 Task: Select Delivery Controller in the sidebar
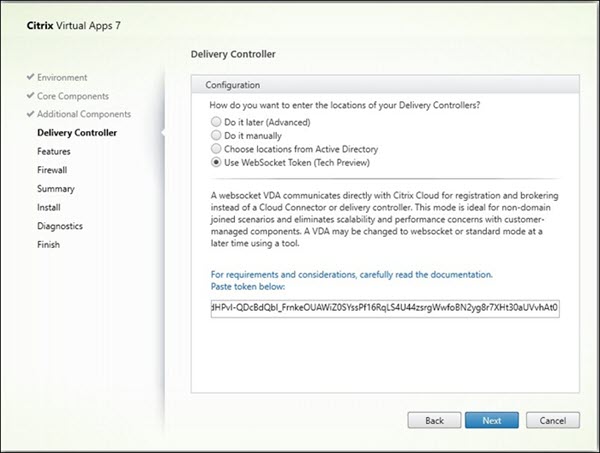(x=77, y=132)
